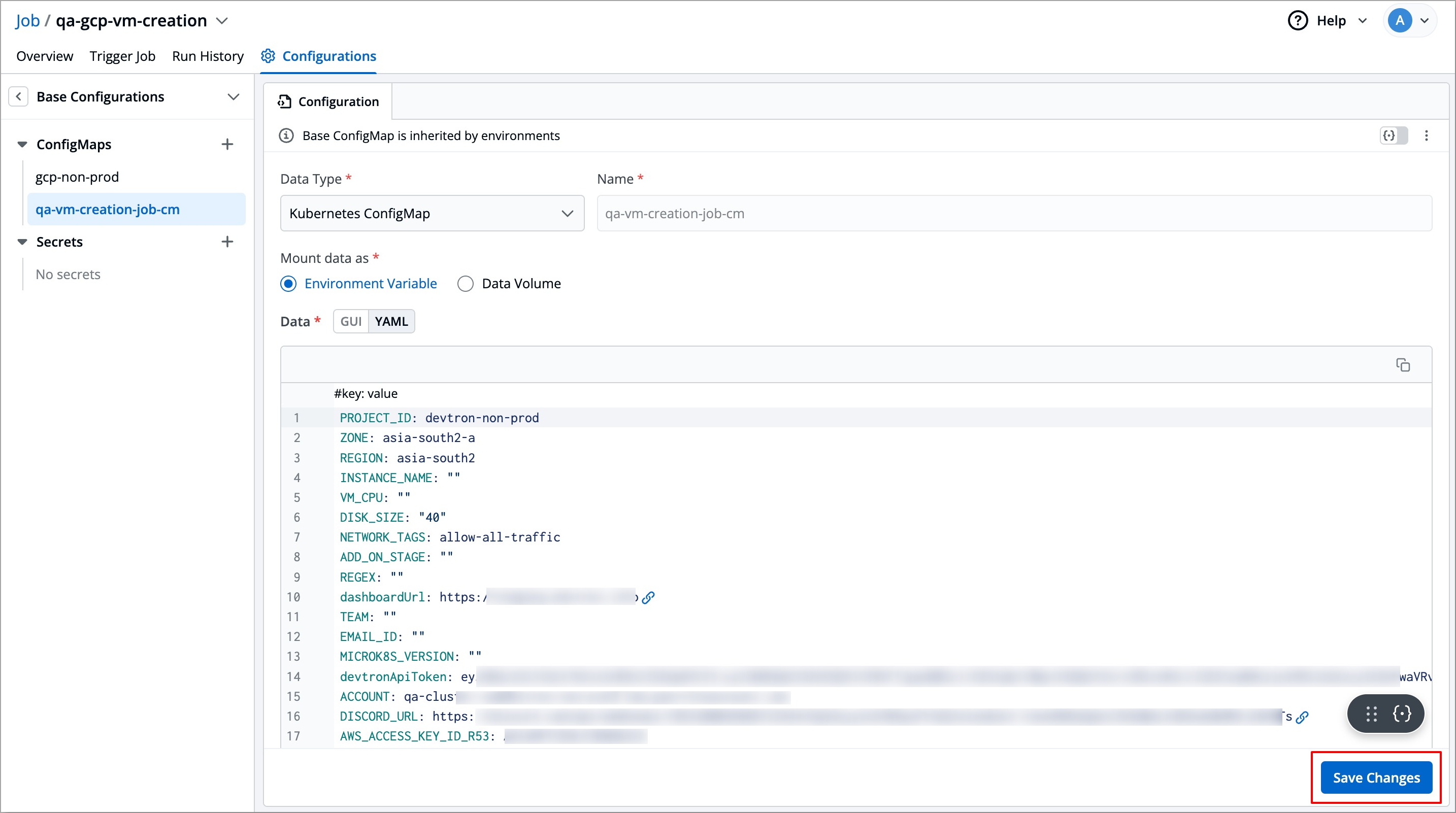The image size is (1456, 813).
Task: Add a new ConfigMap with plus icon
Action: tap(227, 145)
